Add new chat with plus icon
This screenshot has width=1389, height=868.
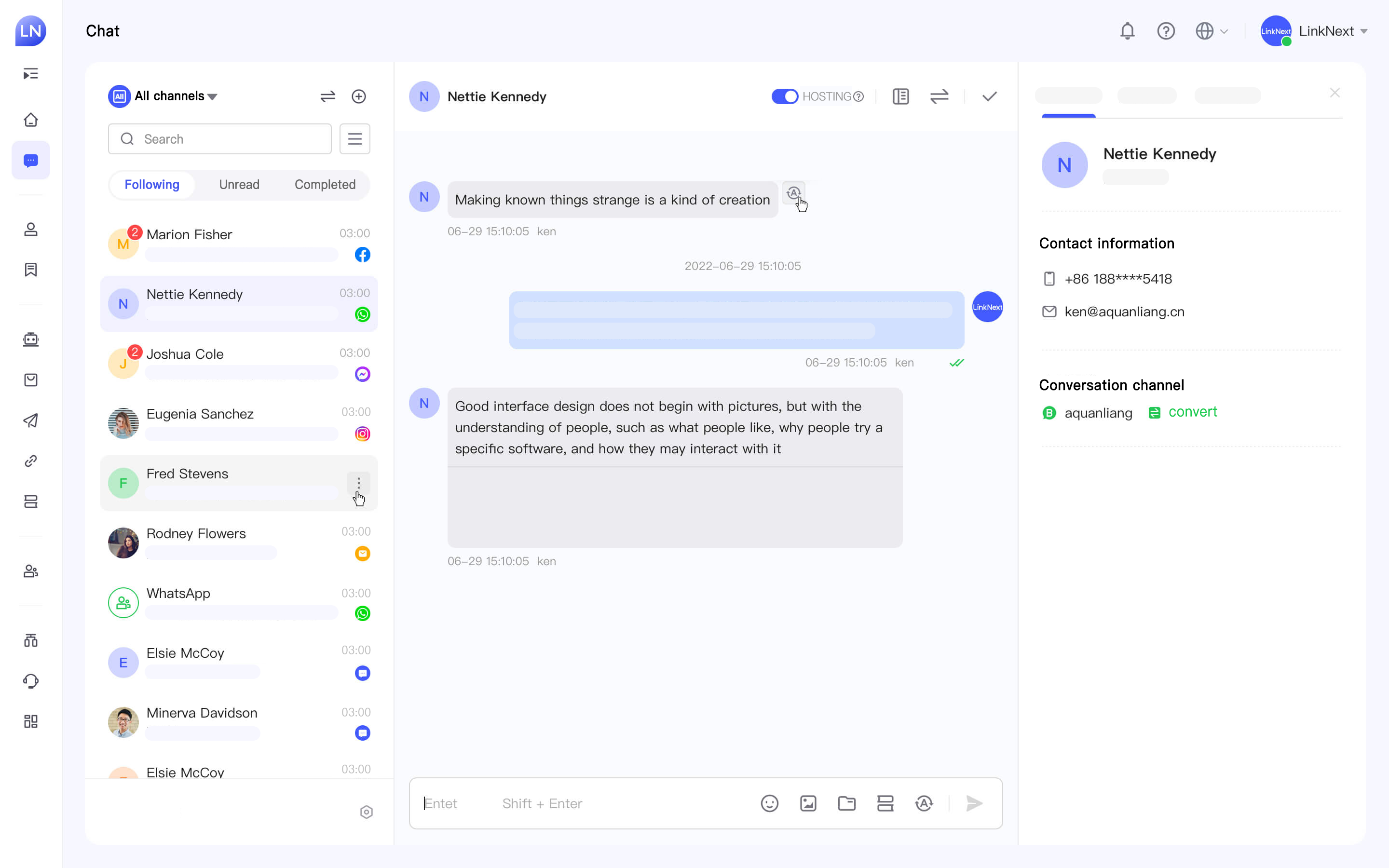[x=359, y=96]
